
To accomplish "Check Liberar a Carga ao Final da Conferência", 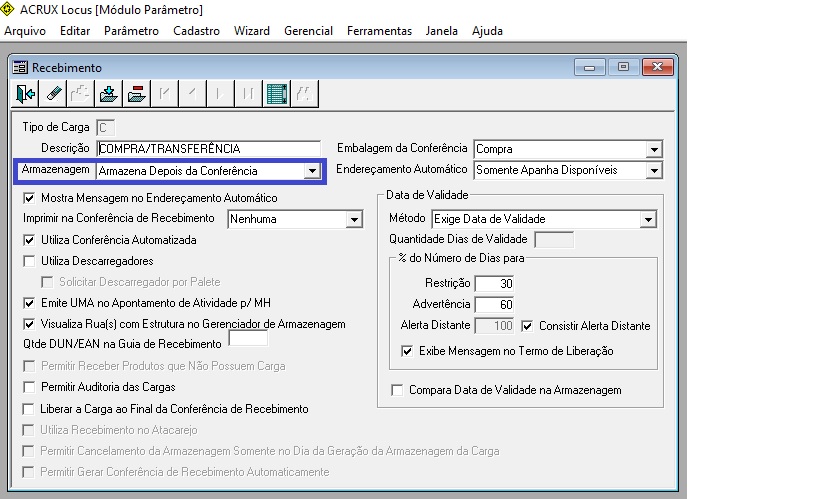I will (x=28, y=409).
